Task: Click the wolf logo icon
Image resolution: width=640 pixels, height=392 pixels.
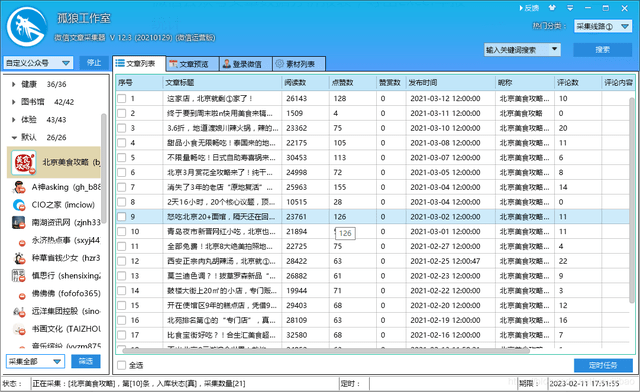Action: click(x=27, y=27)
